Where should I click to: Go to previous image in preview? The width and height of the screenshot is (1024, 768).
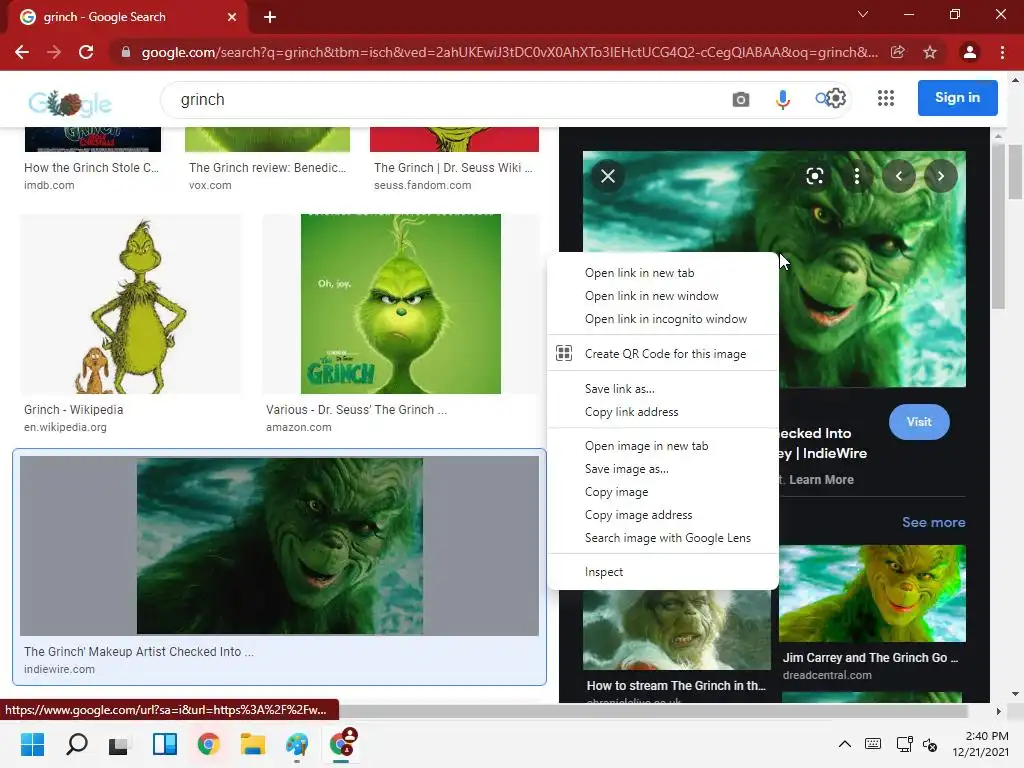click(899, 176)
